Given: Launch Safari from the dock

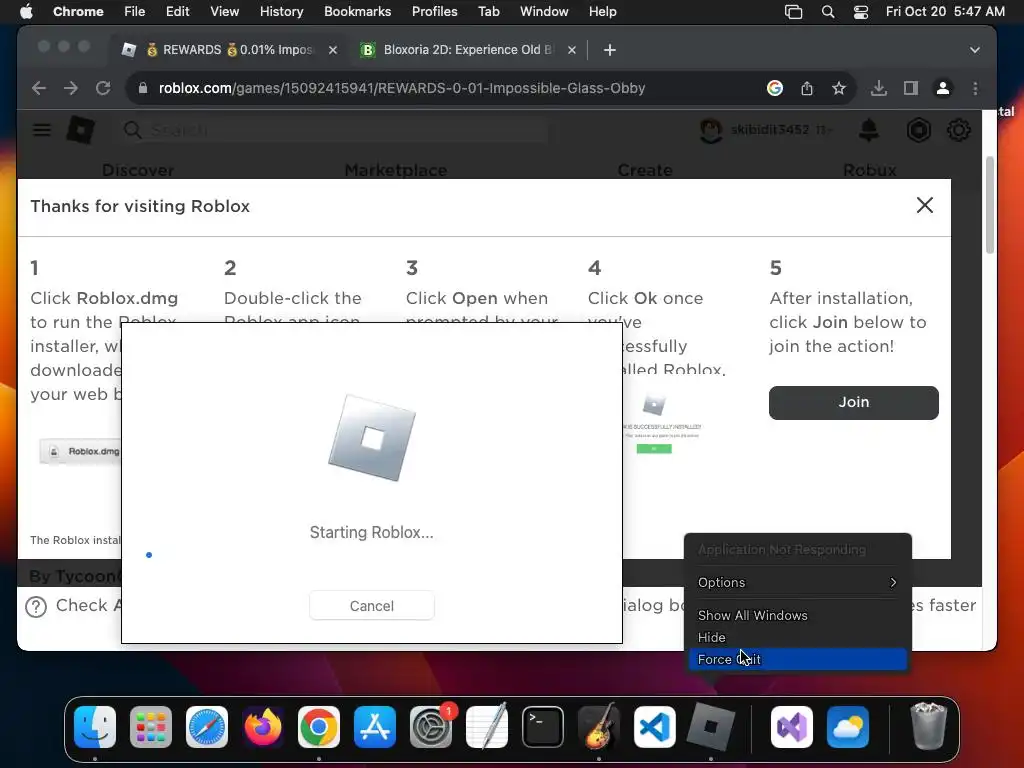Looking at the screenshot, I should [207, 727].
